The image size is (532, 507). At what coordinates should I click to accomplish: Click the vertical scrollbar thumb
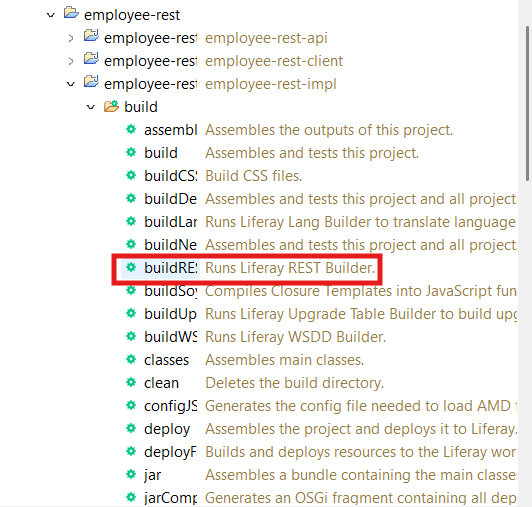click(528, 104)
